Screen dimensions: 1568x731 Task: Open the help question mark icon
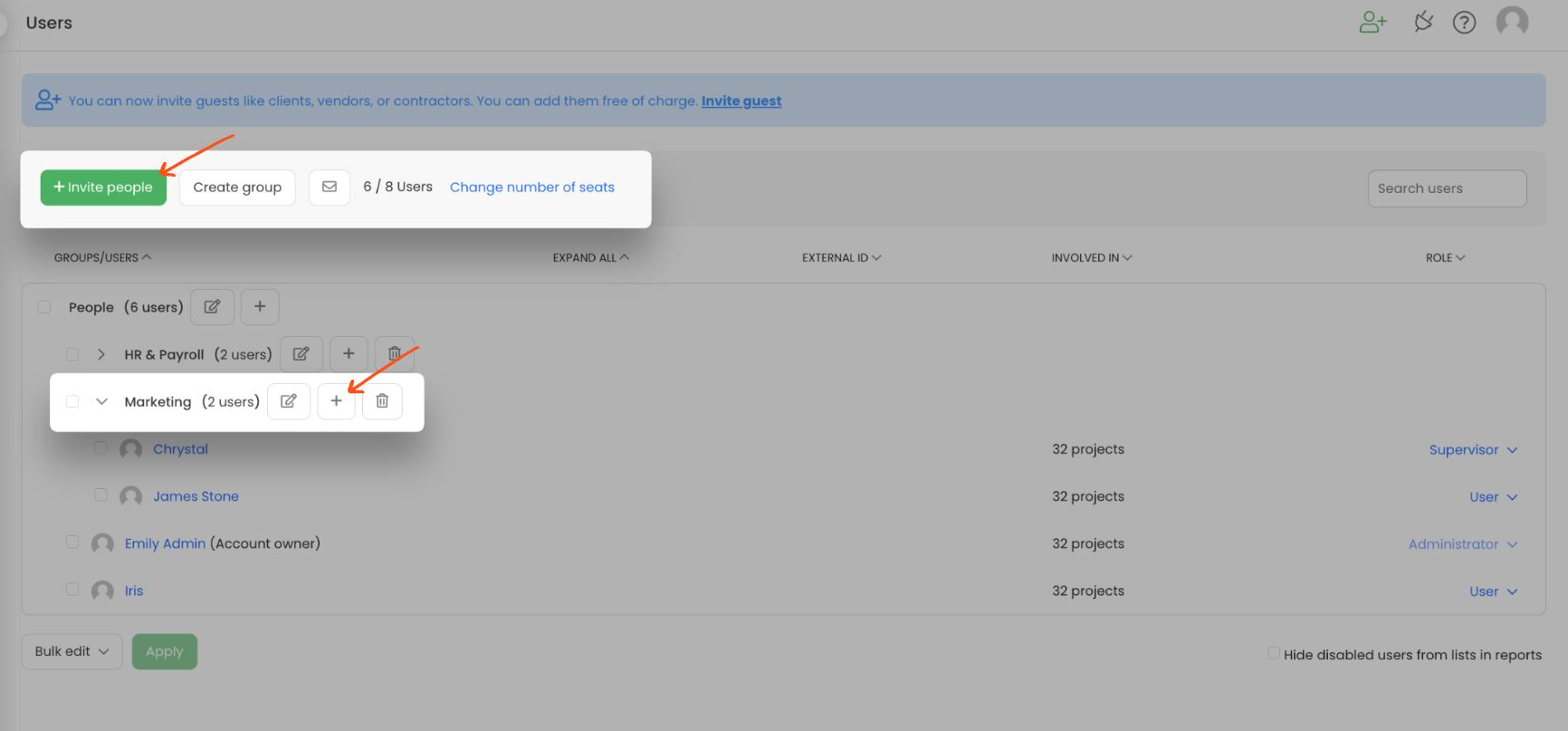click(x=1464, y=23)
